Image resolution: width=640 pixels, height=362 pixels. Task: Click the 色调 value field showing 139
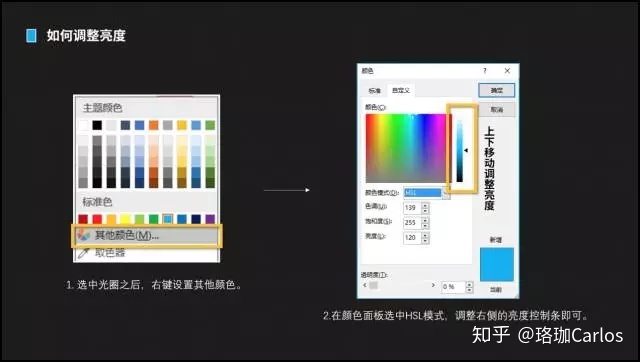point(412,208)
